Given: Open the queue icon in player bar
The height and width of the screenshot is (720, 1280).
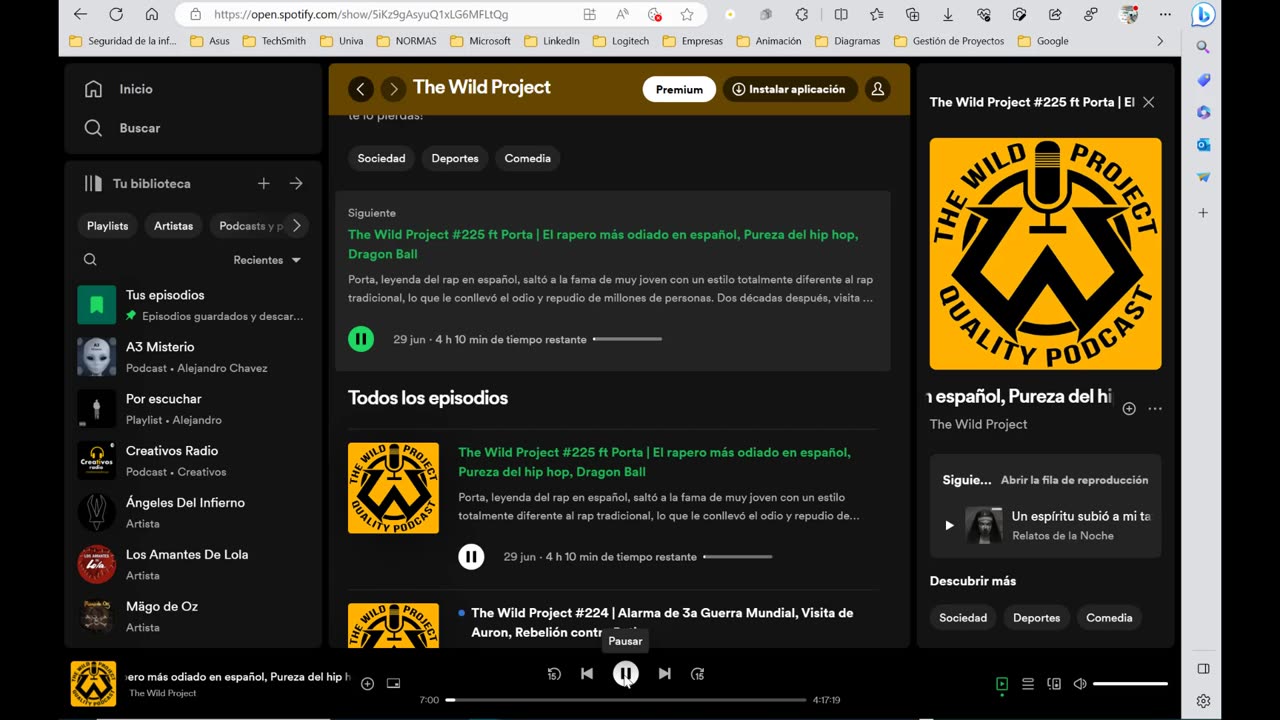Looking at the screenshot, I should [1028, 684].
